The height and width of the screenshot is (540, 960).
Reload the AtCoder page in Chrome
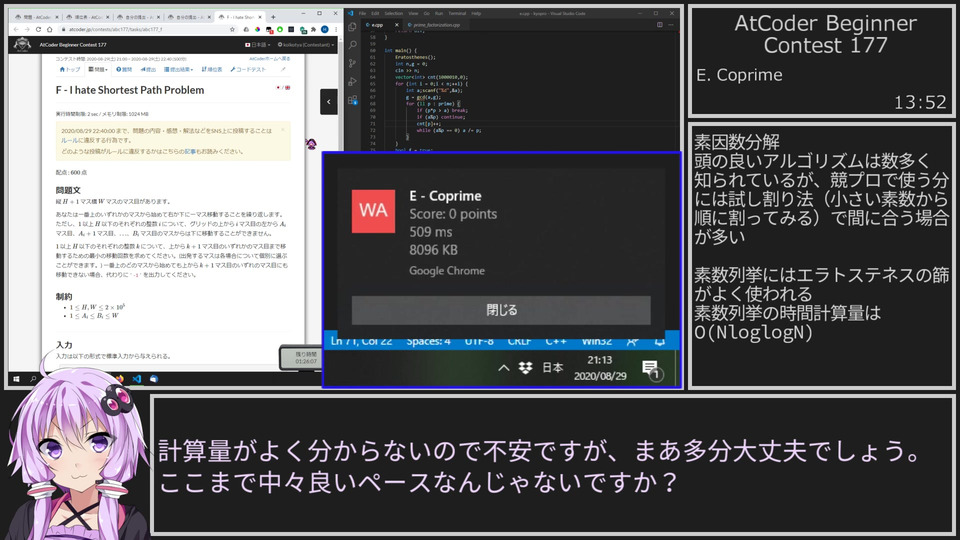(39, 29)
